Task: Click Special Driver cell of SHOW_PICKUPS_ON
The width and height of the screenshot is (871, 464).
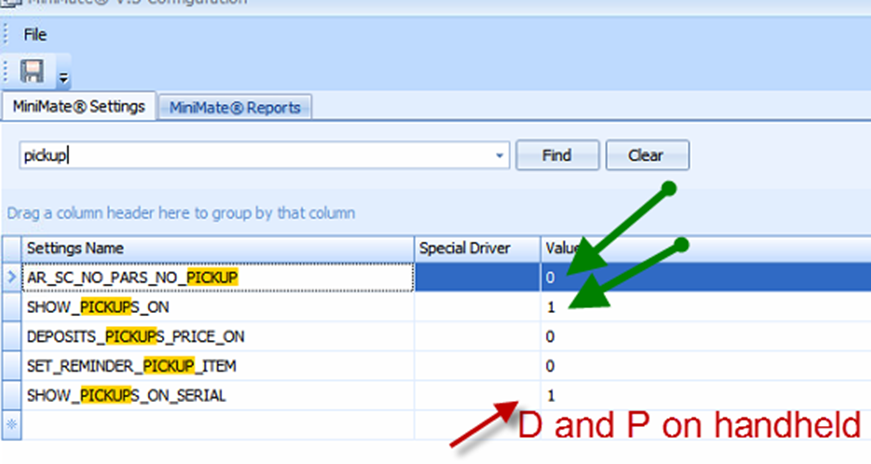Action: coord(477,307)
